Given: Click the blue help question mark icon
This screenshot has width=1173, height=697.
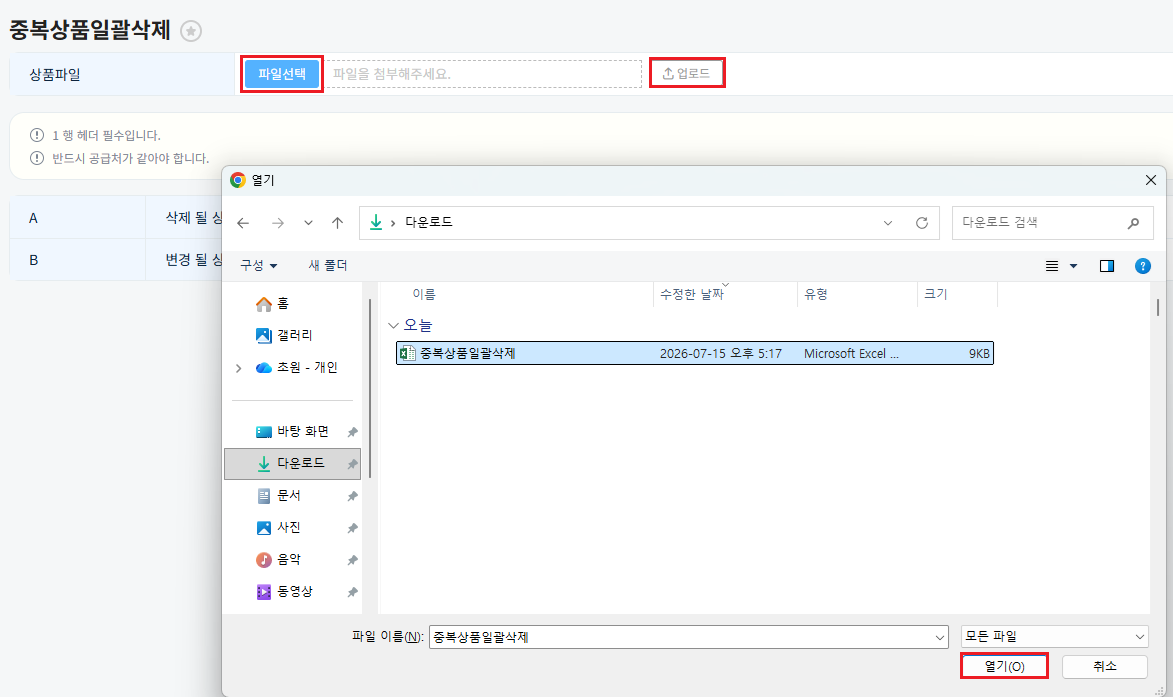Looking at the screenshot, I should [x=1142, y=266].
